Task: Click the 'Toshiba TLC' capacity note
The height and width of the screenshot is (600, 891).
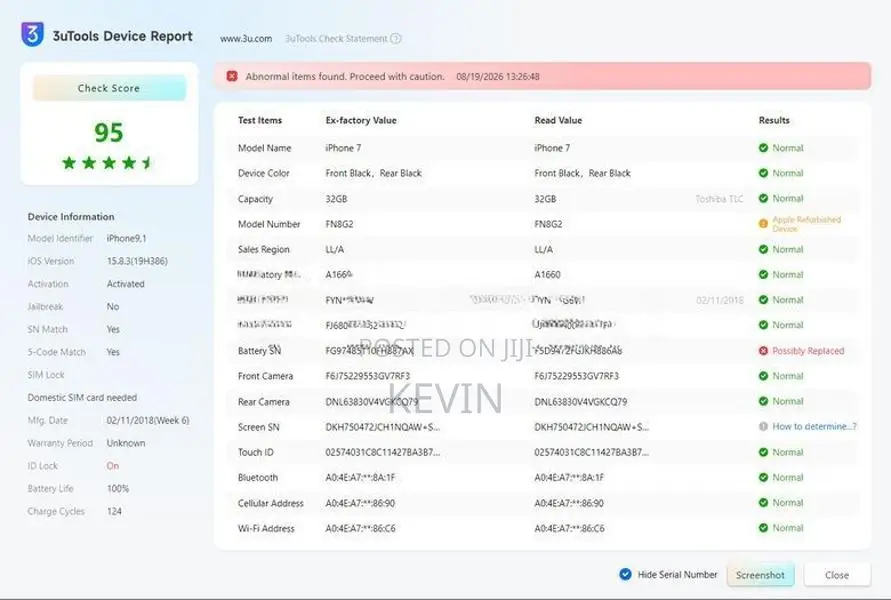Action: coord(719,199)
